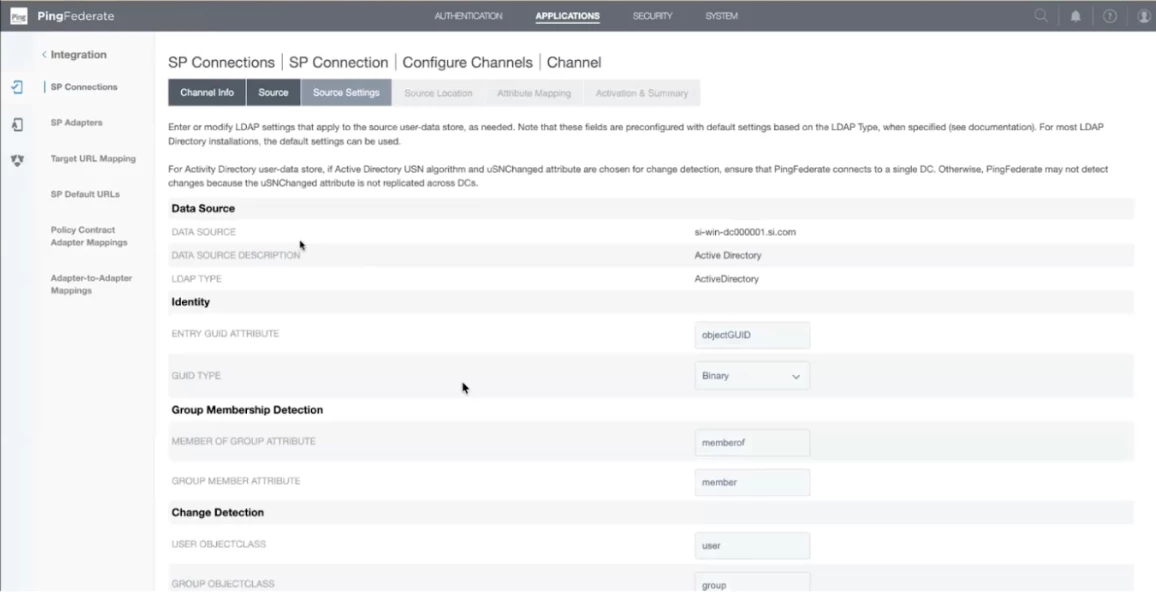The width and height of the screenshot is (1156, 602).
Task: Open SP Connections in sidebar
Action: [84, 87]
